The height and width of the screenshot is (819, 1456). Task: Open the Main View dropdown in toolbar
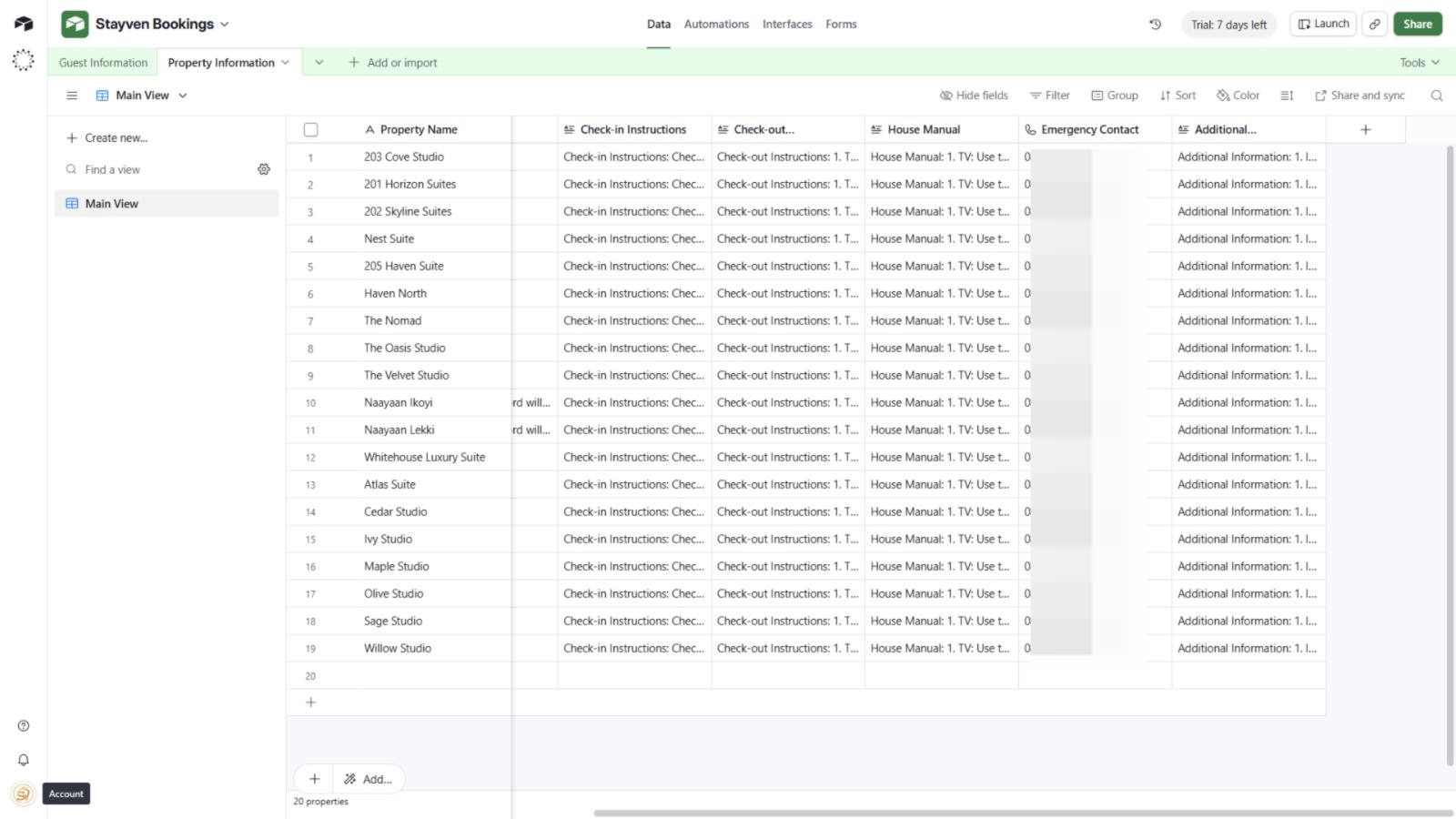141,96
